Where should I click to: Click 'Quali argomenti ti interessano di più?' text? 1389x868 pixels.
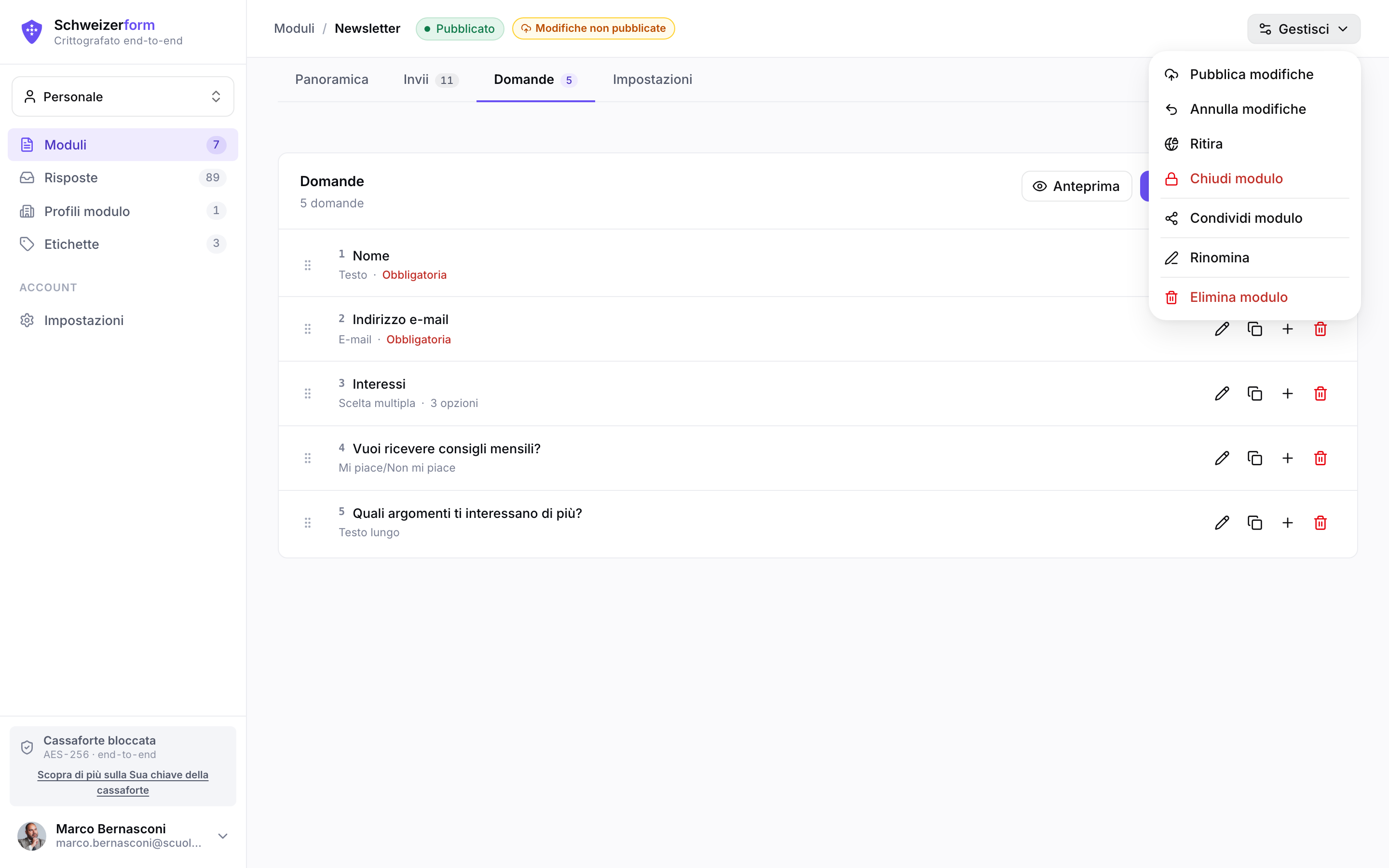[467, 513]
